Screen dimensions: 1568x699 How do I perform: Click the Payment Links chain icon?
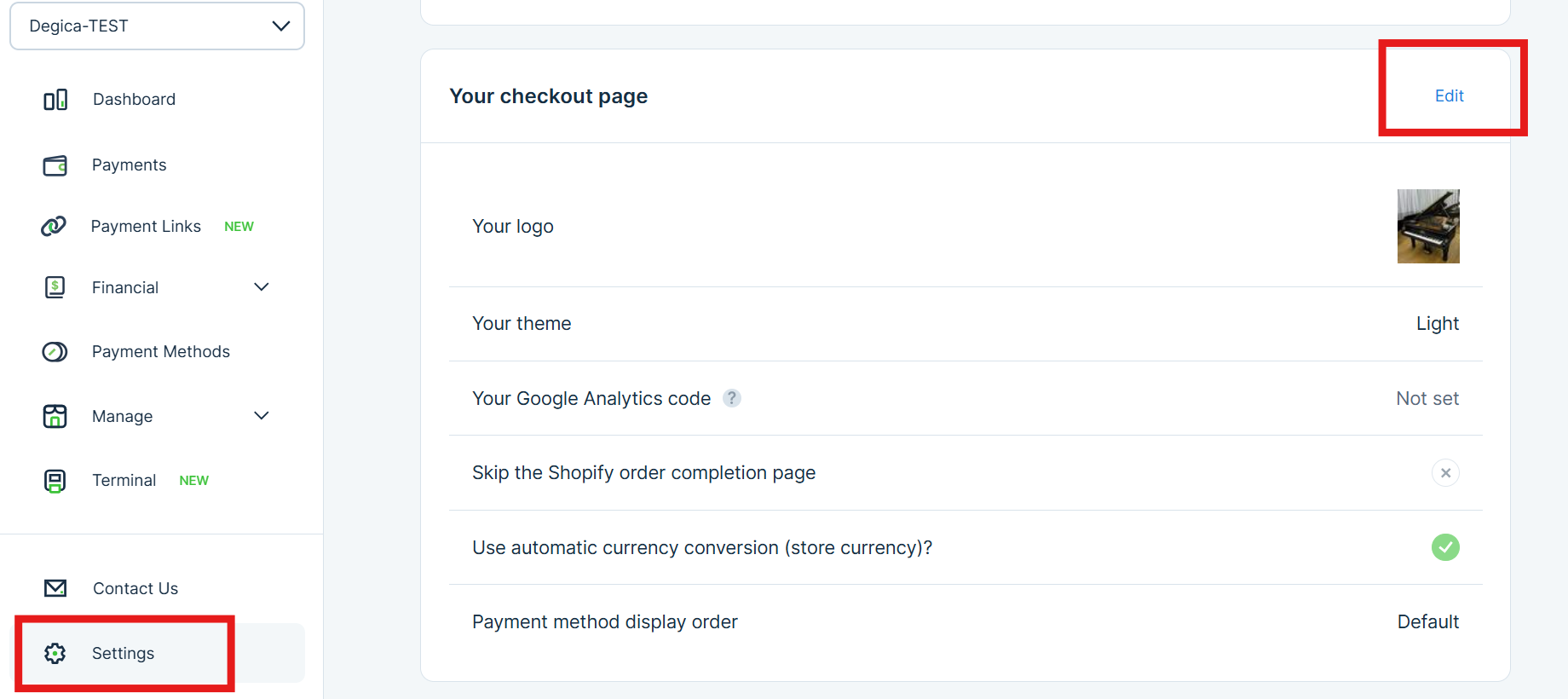coord(54,226)
